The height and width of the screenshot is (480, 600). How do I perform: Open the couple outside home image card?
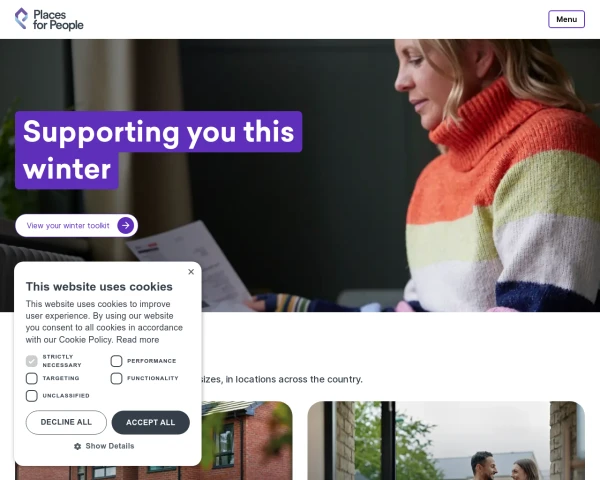coord(446,440)
